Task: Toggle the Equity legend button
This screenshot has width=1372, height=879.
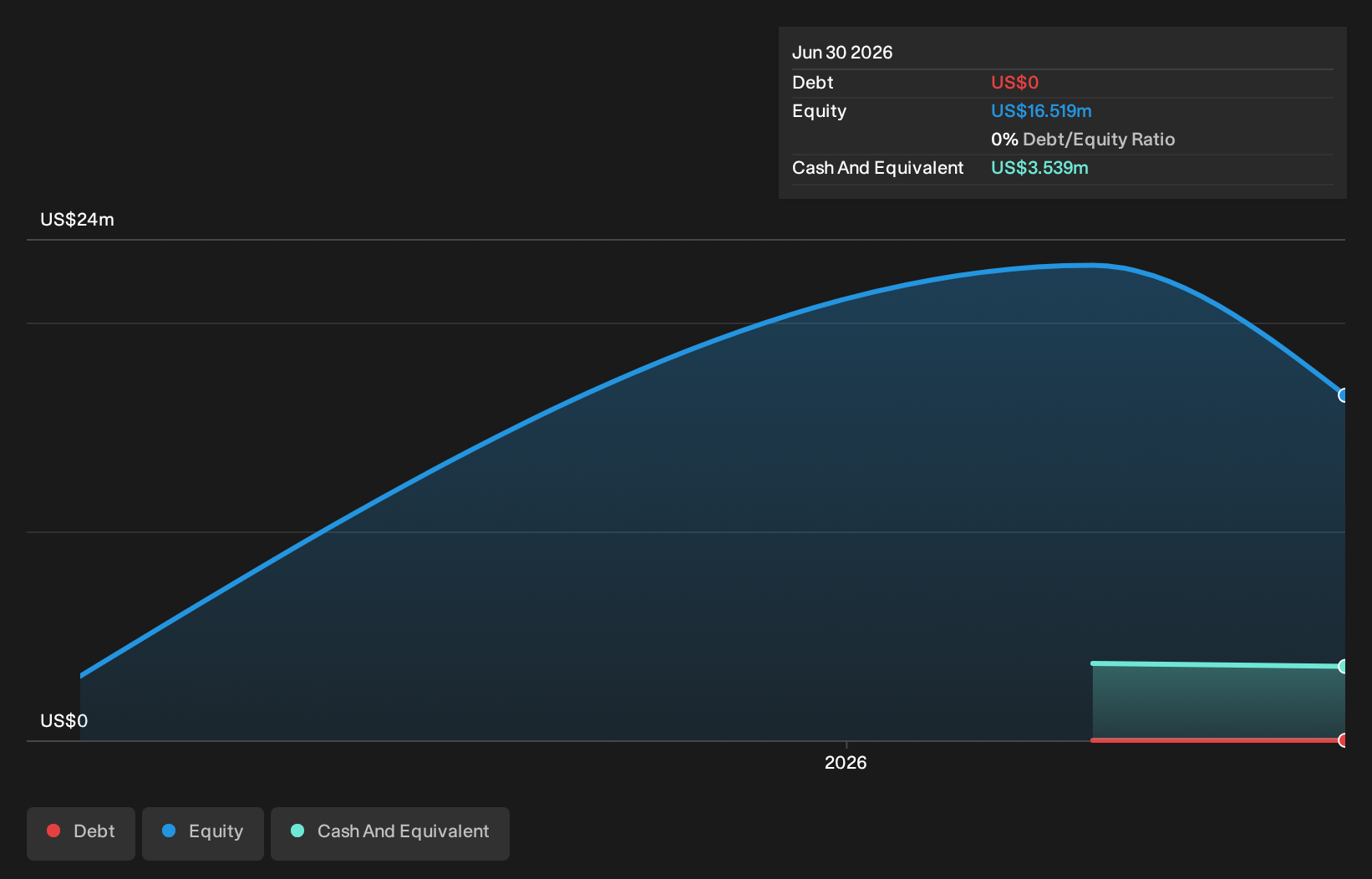Action: 203,833
